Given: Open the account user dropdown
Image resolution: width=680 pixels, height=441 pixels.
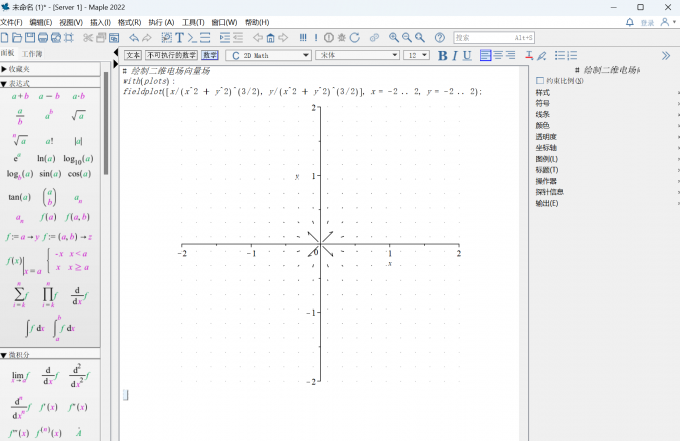Looking at the screenshot, I should (668, 22).
